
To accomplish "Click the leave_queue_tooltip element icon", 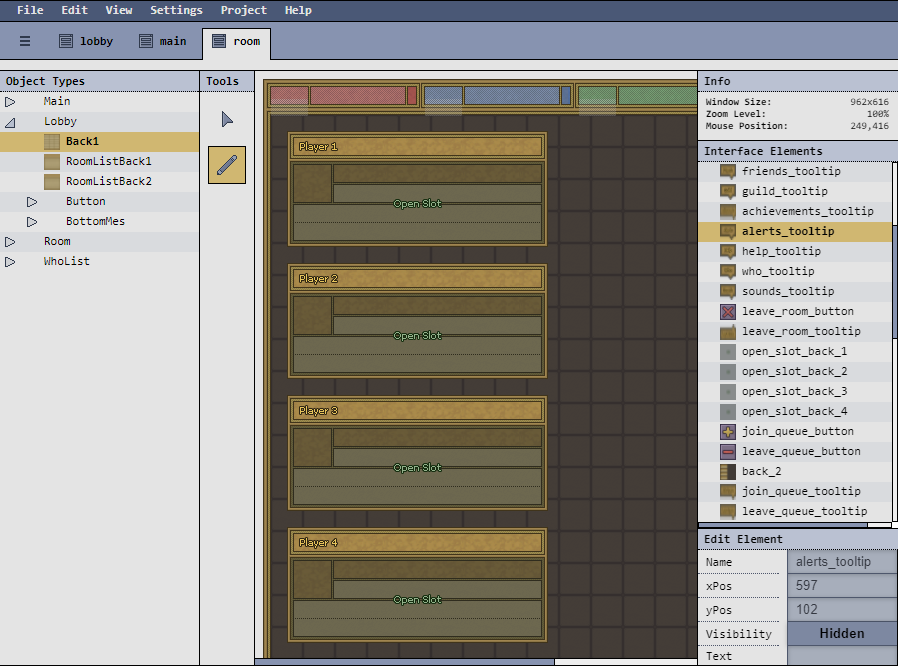I will pyautogui.click(x=728, y=511).
